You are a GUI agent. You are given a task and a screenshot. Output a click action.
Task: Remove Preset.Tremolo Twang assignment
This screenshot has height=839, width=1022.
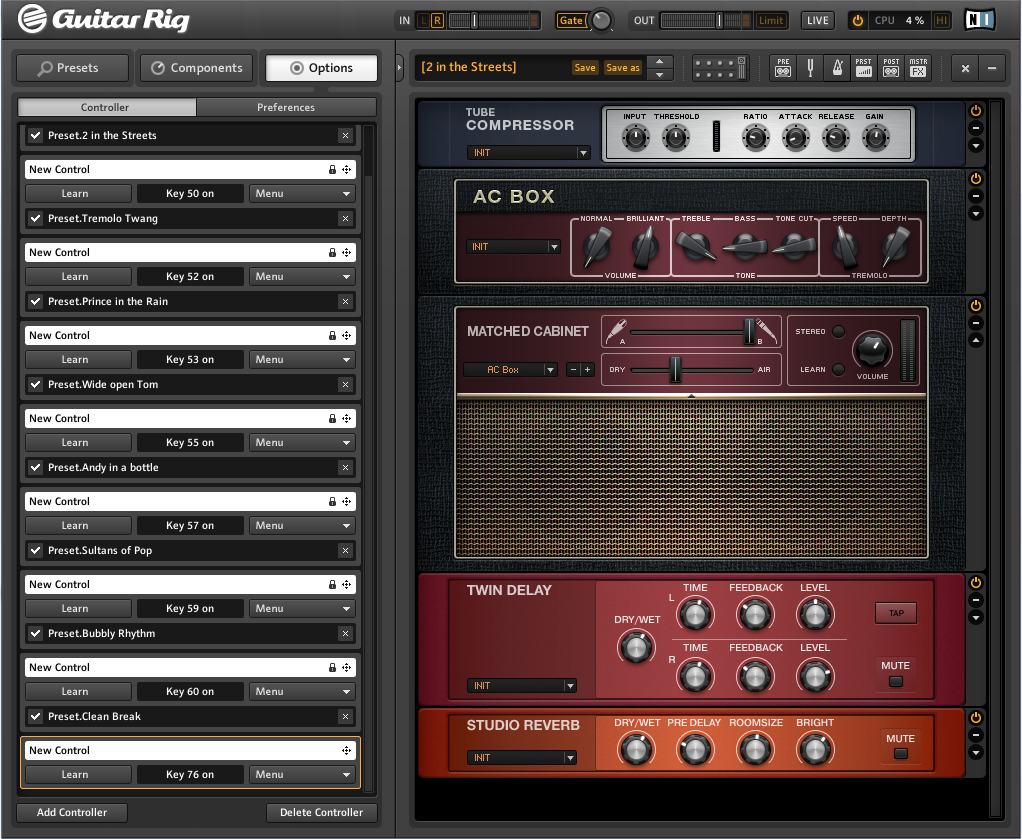tap(345, 218)
